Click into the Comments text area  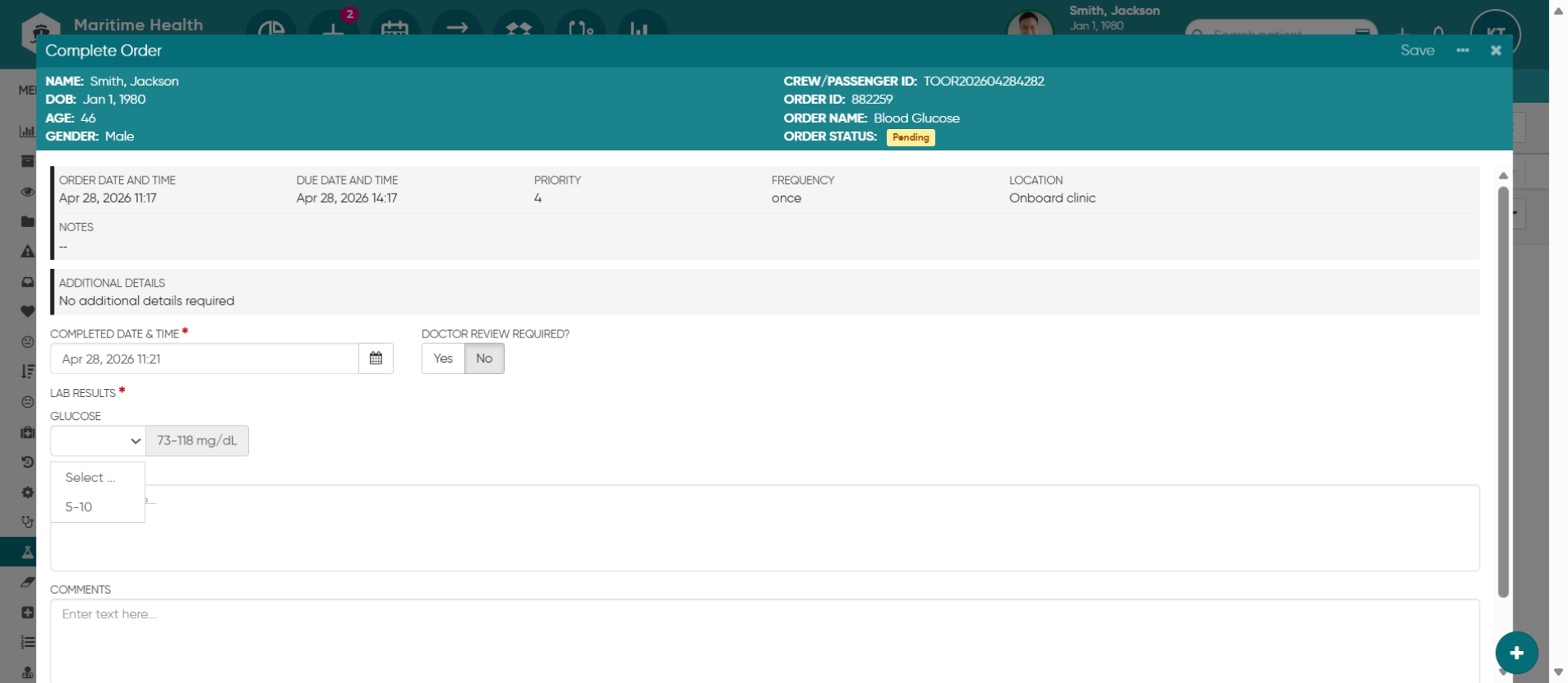[764, 641]
